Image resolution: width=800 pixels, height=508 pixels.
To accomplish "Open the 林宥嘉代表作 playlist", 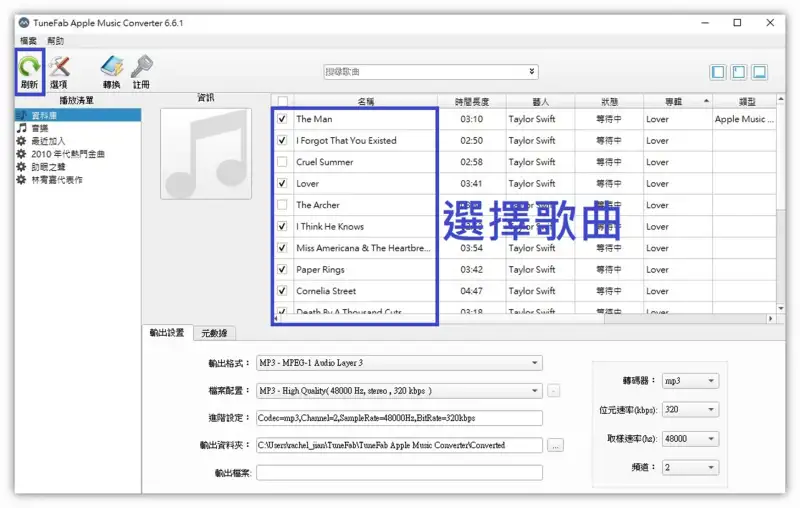I will pyautogui.click(x=57, y=180).
